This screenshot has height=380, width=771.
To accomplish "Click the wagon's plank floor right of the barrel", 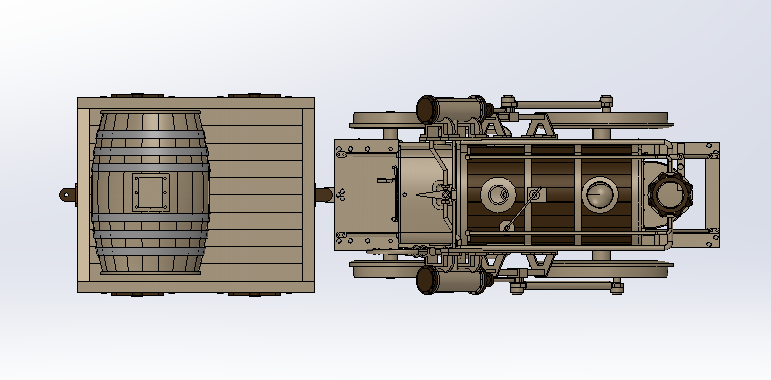I will pyautogui.click(x=256, y=195).
